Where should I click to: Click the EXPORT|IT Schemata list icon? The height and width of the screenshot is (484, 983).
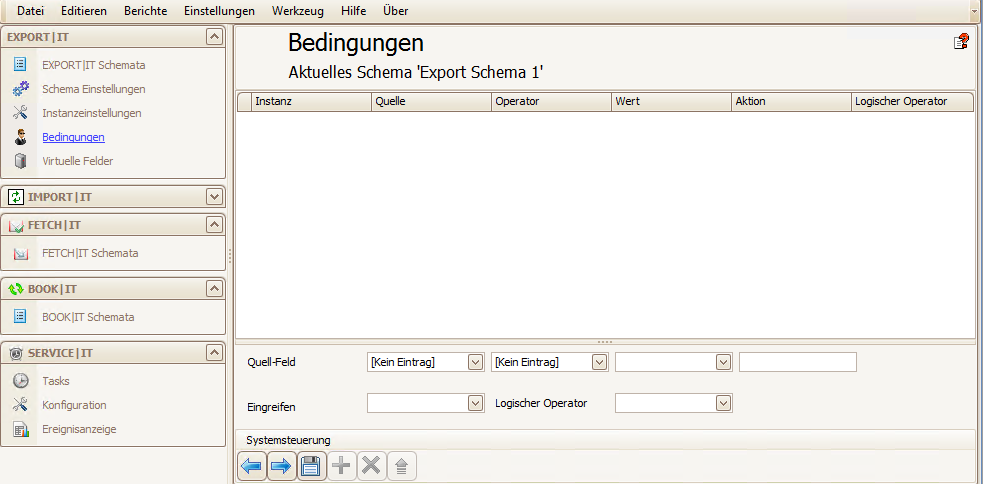[x=20, y=64]
